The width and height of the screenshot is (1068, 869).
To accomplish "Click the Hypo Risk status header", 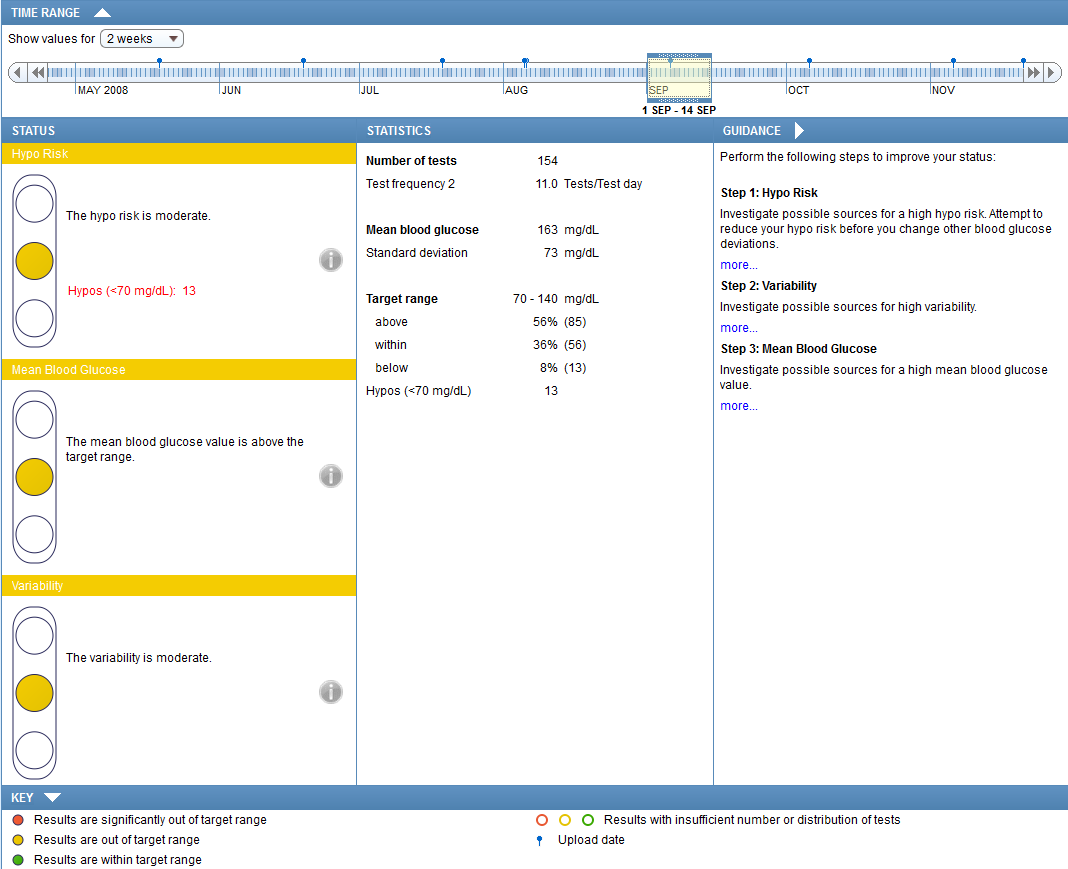I will [x=179, y=154].
